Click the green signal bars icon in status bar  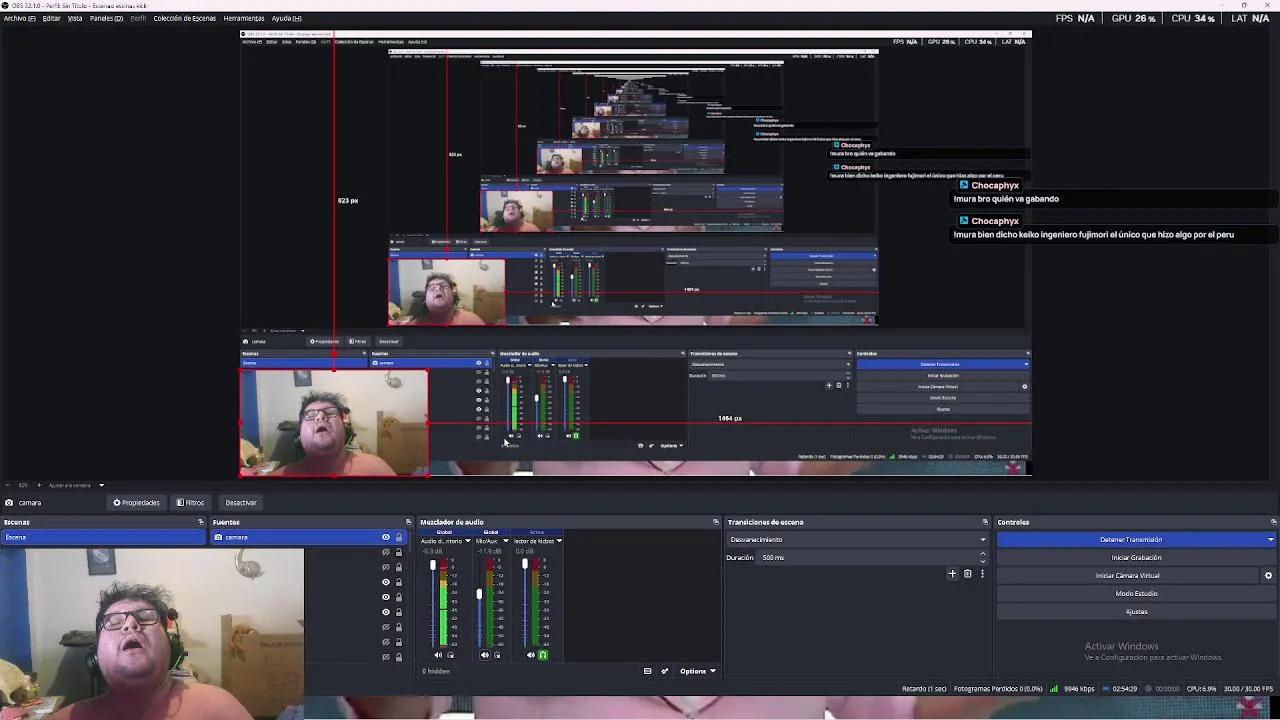pos(1054,688)
